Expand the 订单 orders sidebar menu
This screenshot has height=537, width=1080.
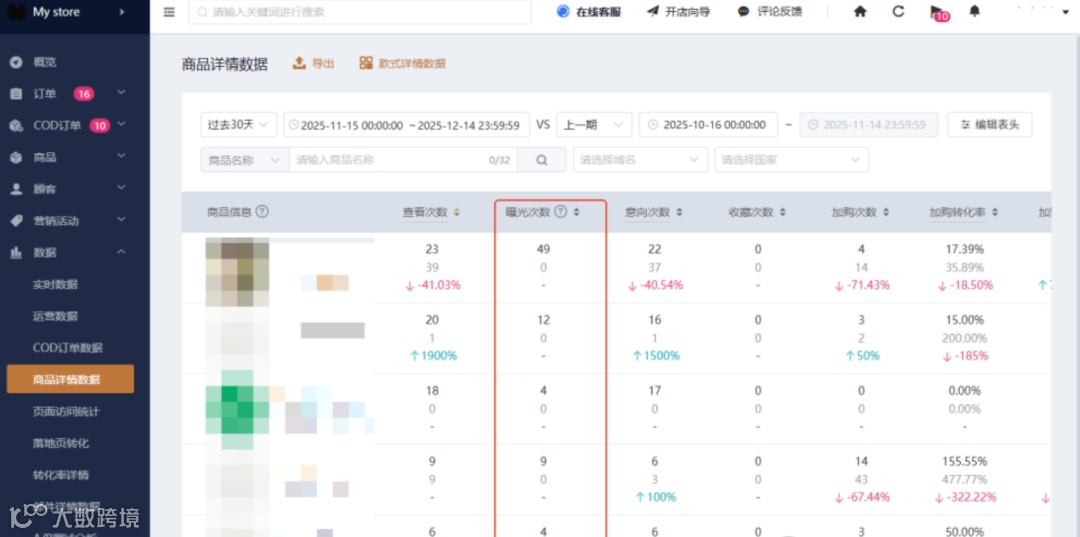(x=121, y=93)
